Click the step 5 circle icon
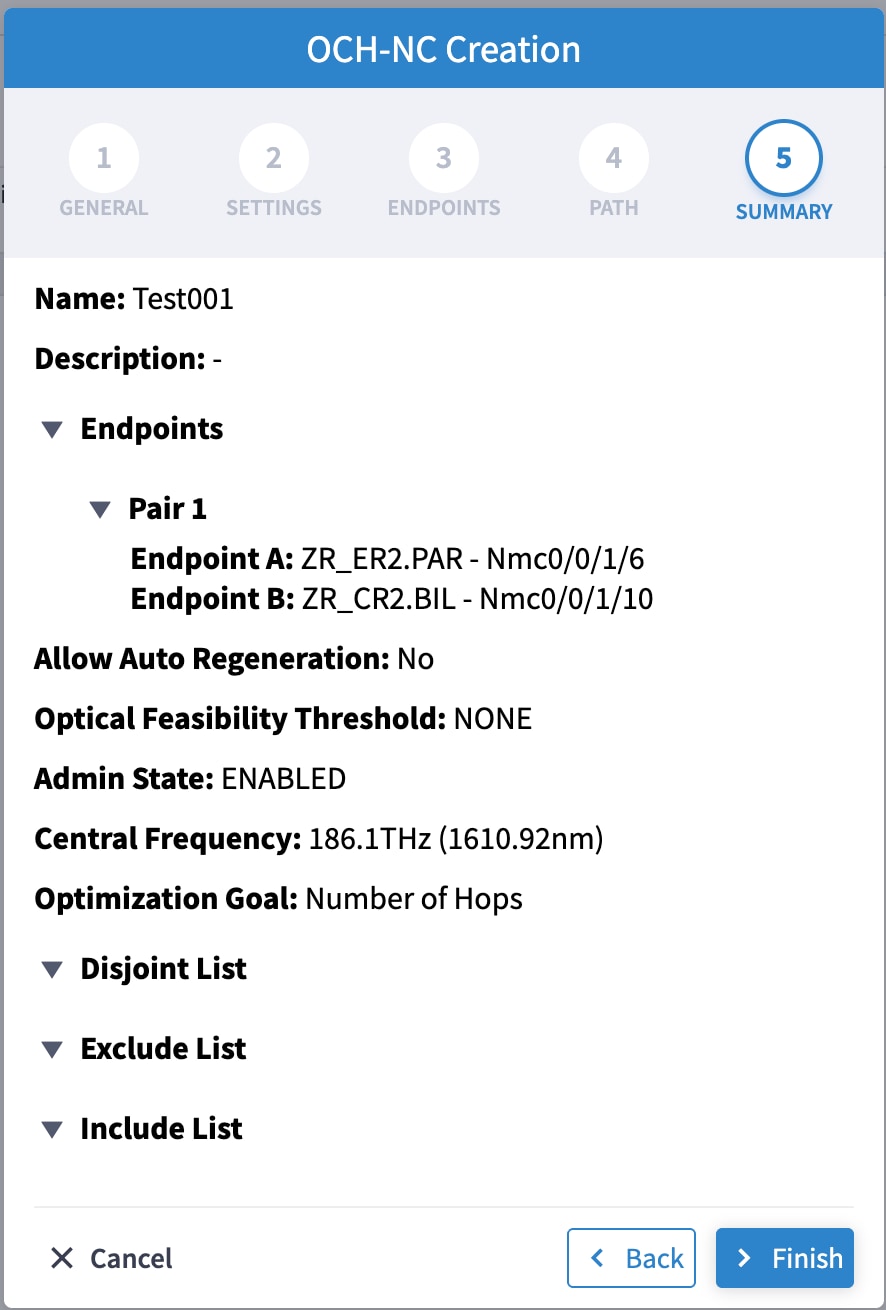 [784, 158]
